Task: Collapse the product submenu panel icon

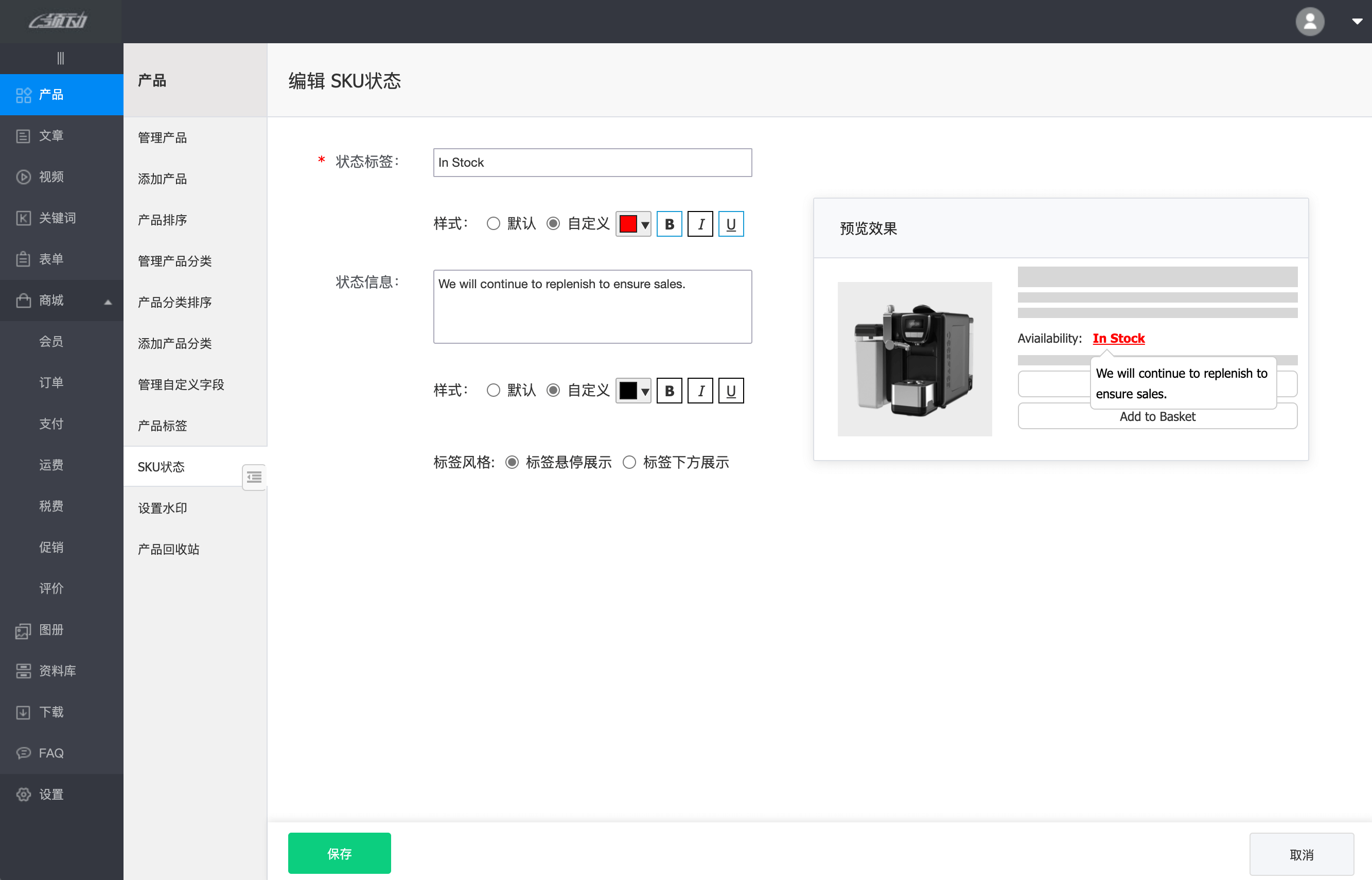Action: pos(254,477)
